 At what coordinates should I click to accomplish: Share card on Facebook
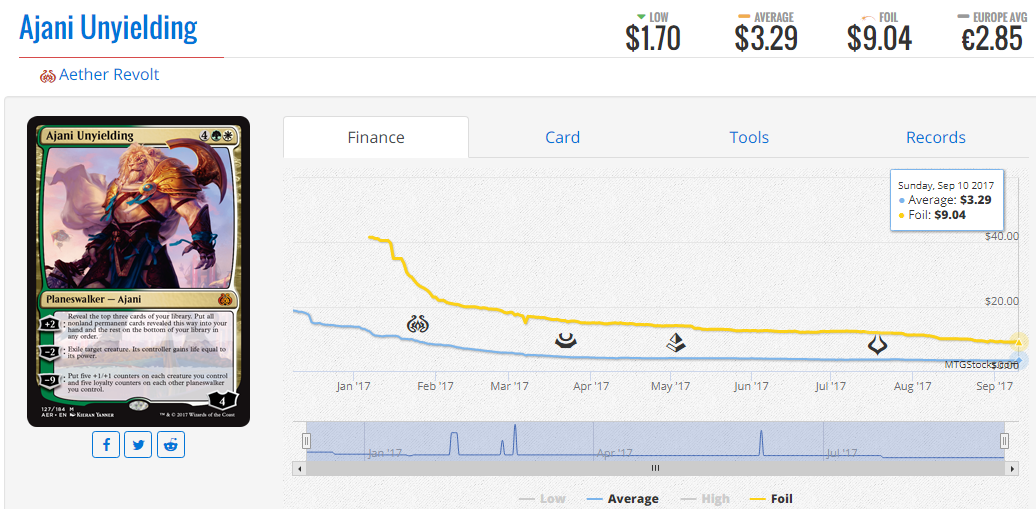click(x=106, y=444)
